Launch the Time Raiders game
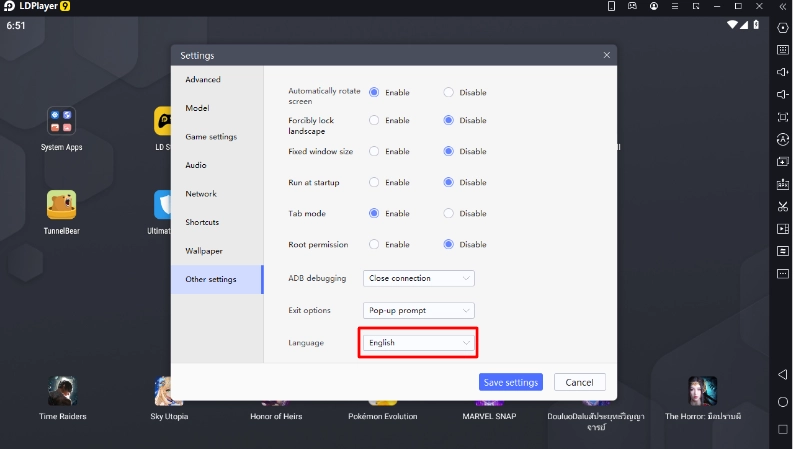Screen dimensions: 795x449 pos(62,391)
